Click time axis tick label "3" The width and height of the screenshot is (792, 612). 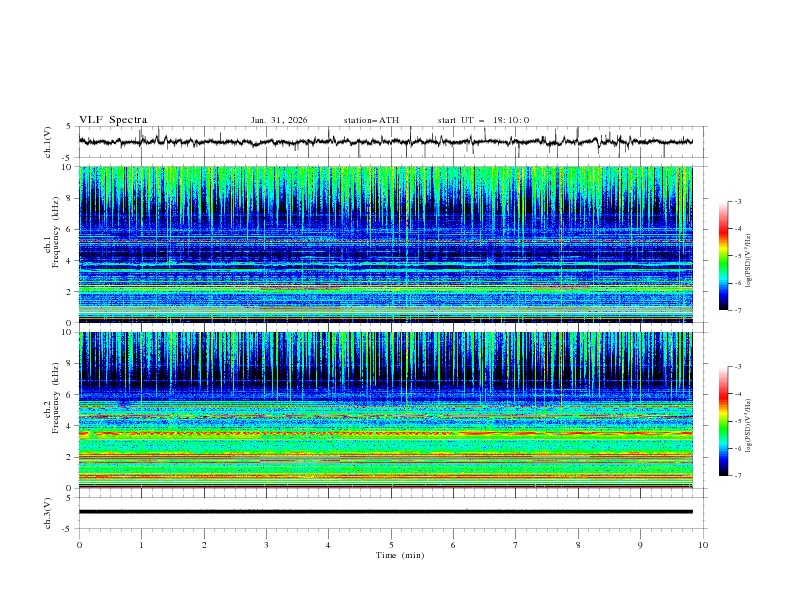(266, 545)
